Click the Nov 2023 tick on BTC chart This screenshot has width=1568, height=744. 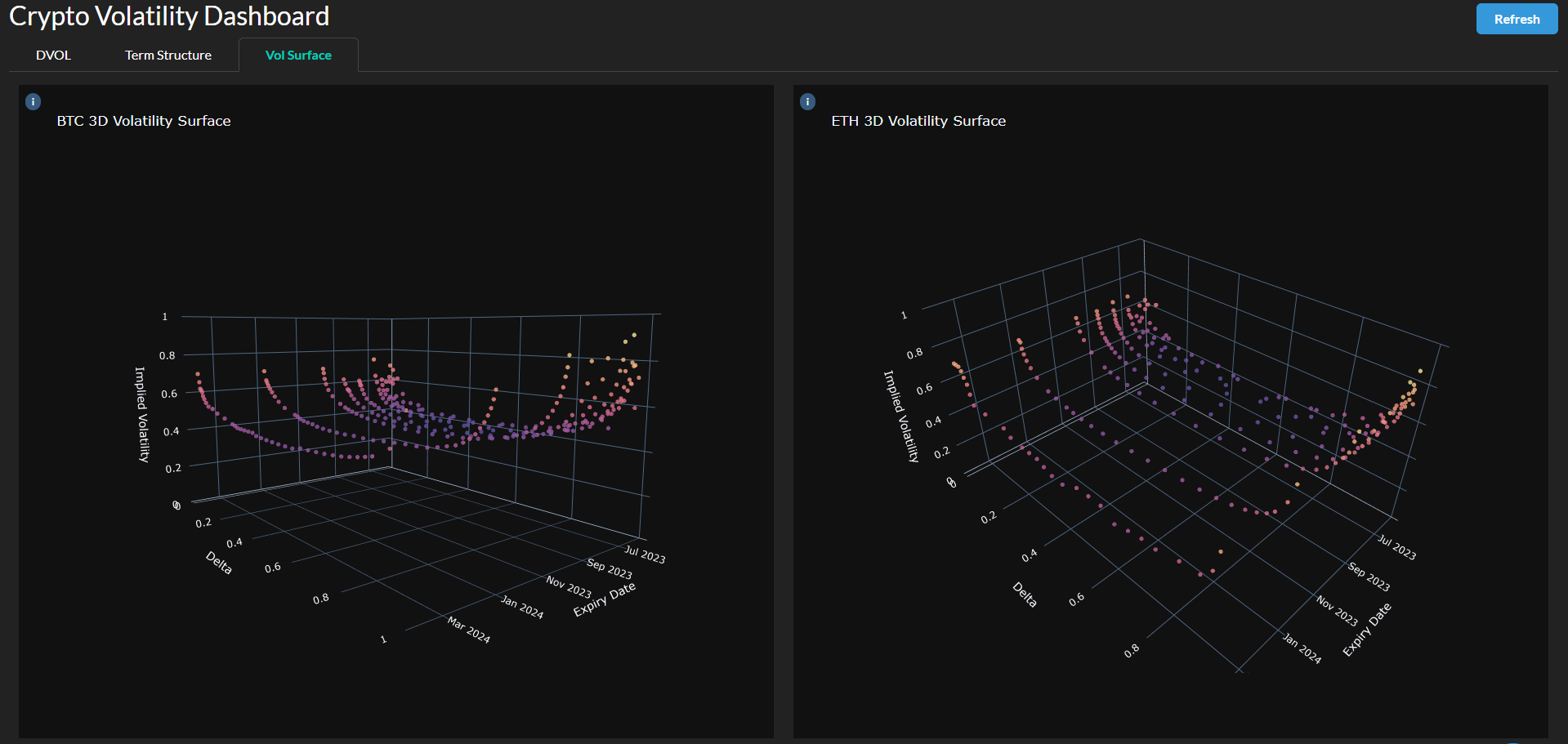pos(569,586)
